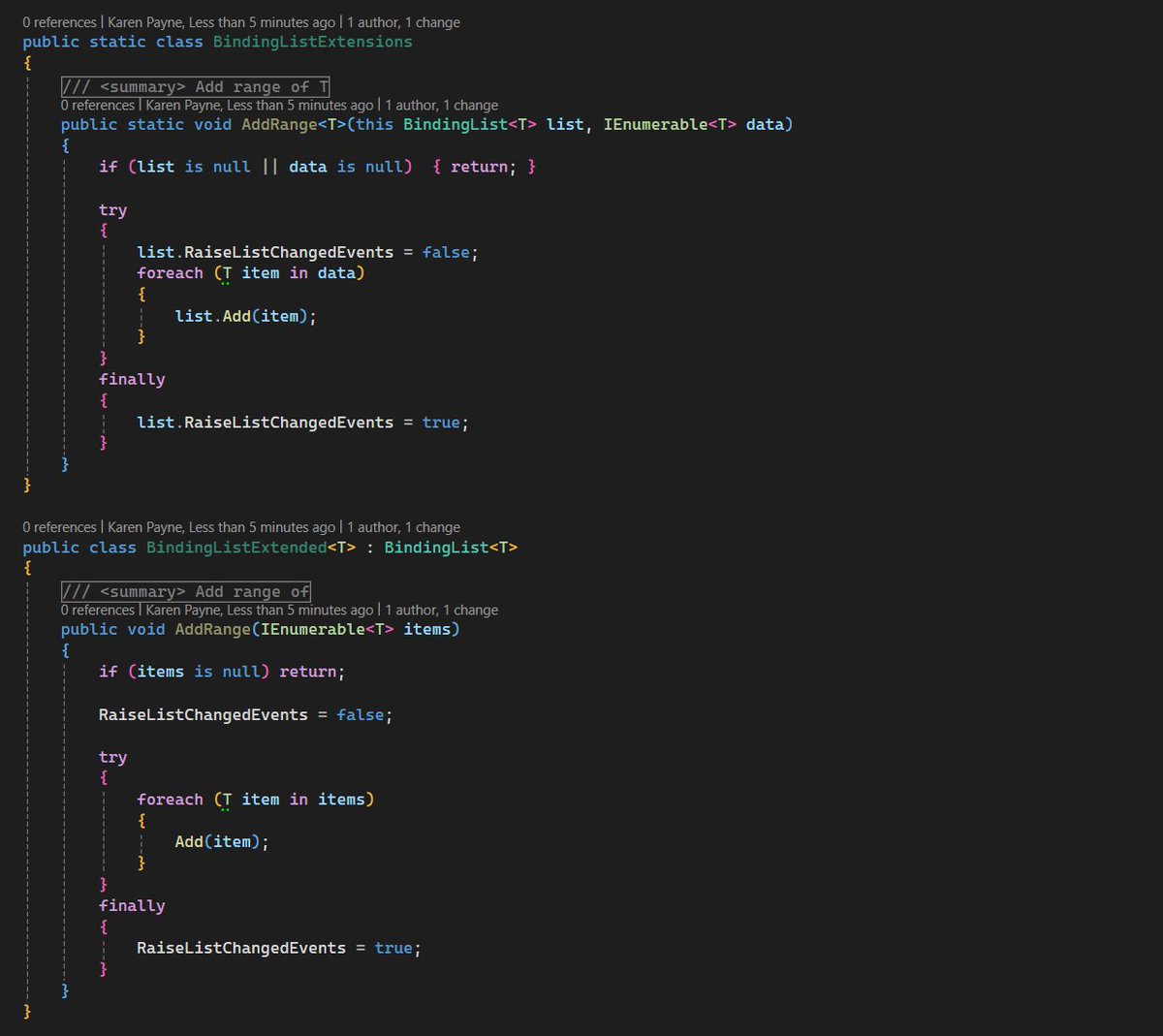View 1 author, 1 change for BindingListExtensions
The image size is (1163, 1036).
point(398,21)
